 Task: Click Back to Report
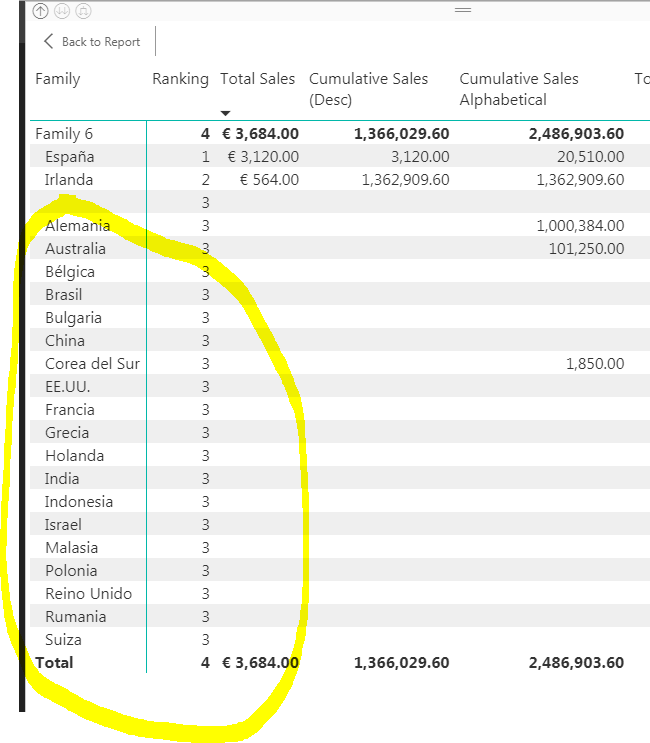[92, 42]
